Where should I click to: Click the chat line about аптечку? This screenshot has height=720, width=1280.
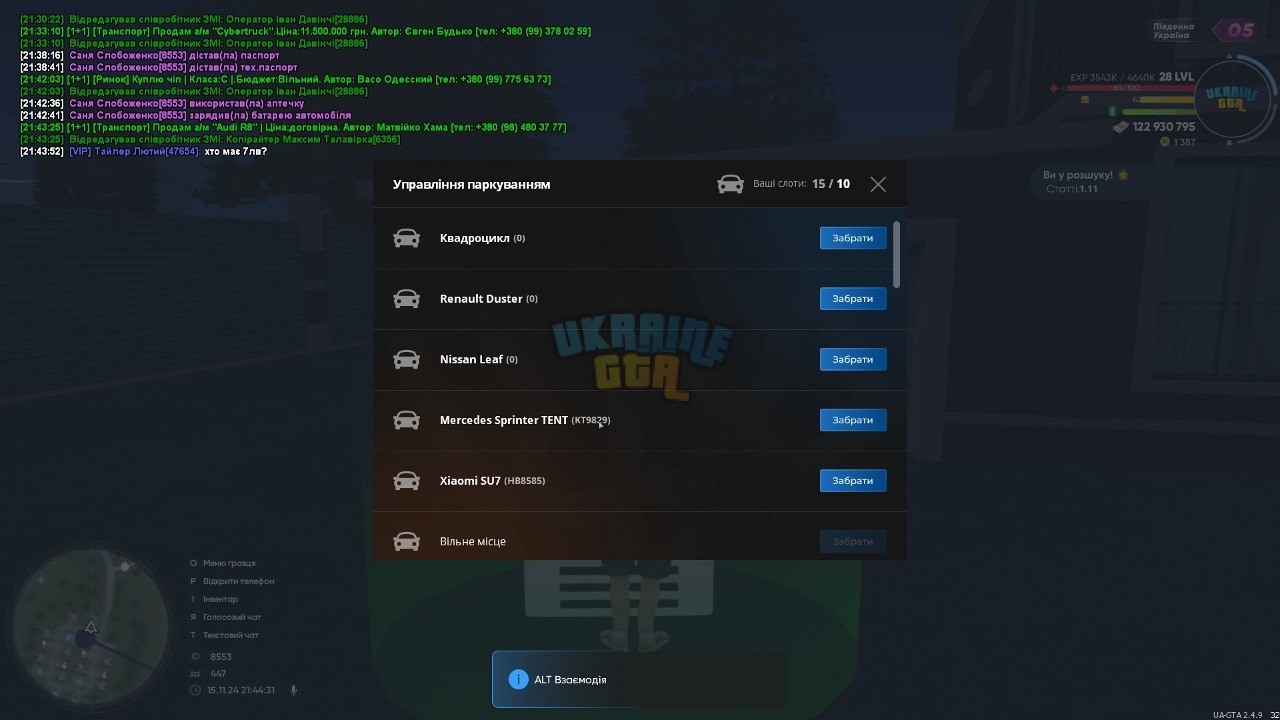pyautogui.click(x=162, y=103)
